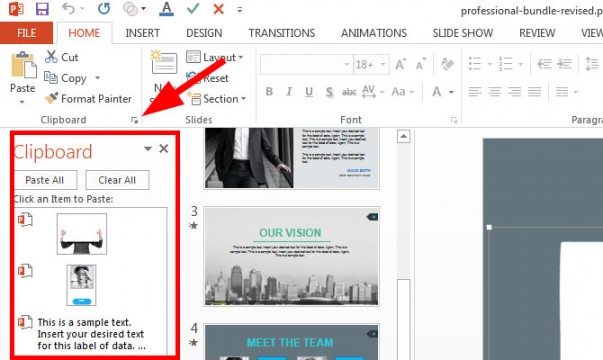Apply the font color A
The height and width of the screenshot is (360, 603).
click(436, 92)
